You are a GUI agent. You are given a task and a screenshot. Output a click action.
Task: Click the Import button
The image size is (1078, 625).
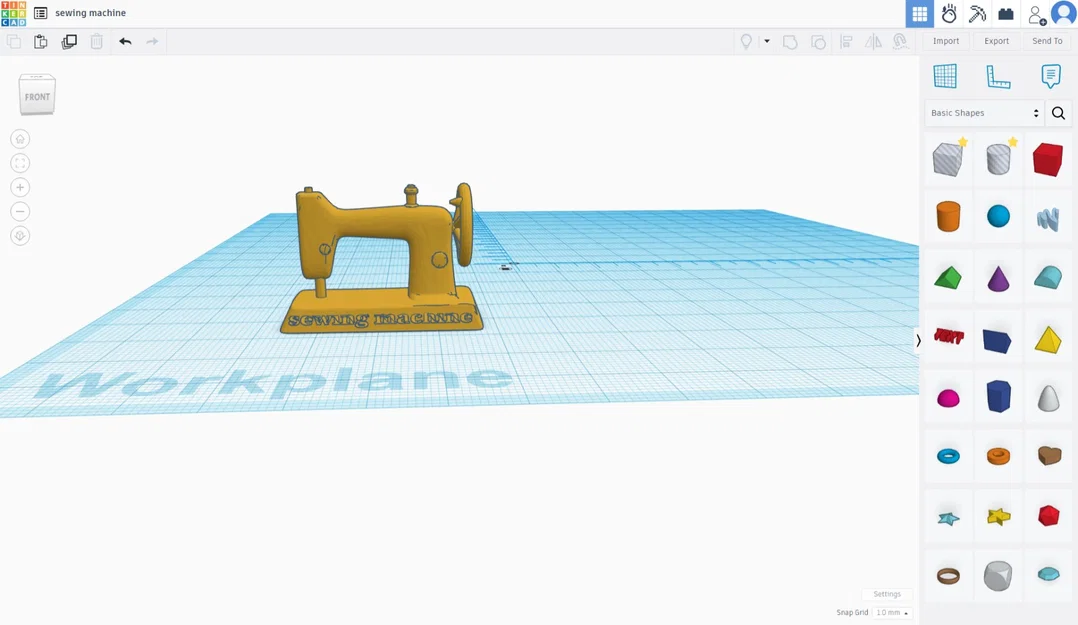point(946,41)
